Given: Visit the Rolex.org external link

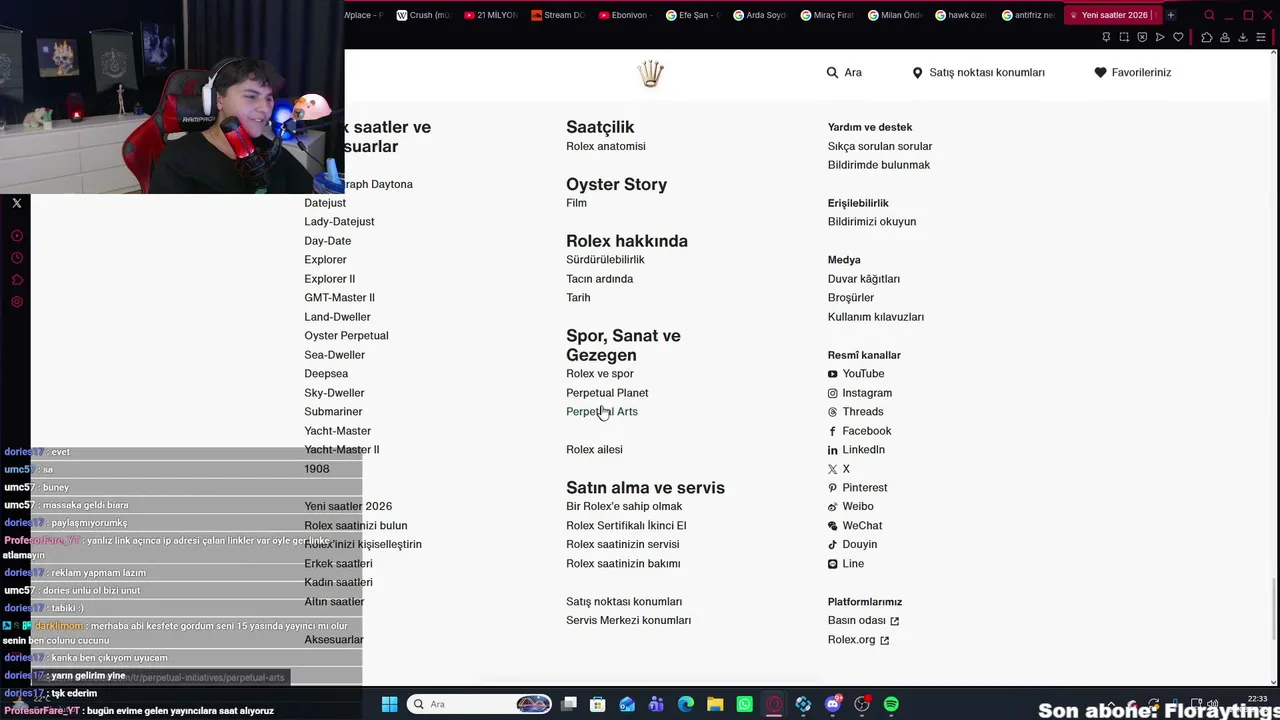Looking at the screenshot, I should (858, 640).
